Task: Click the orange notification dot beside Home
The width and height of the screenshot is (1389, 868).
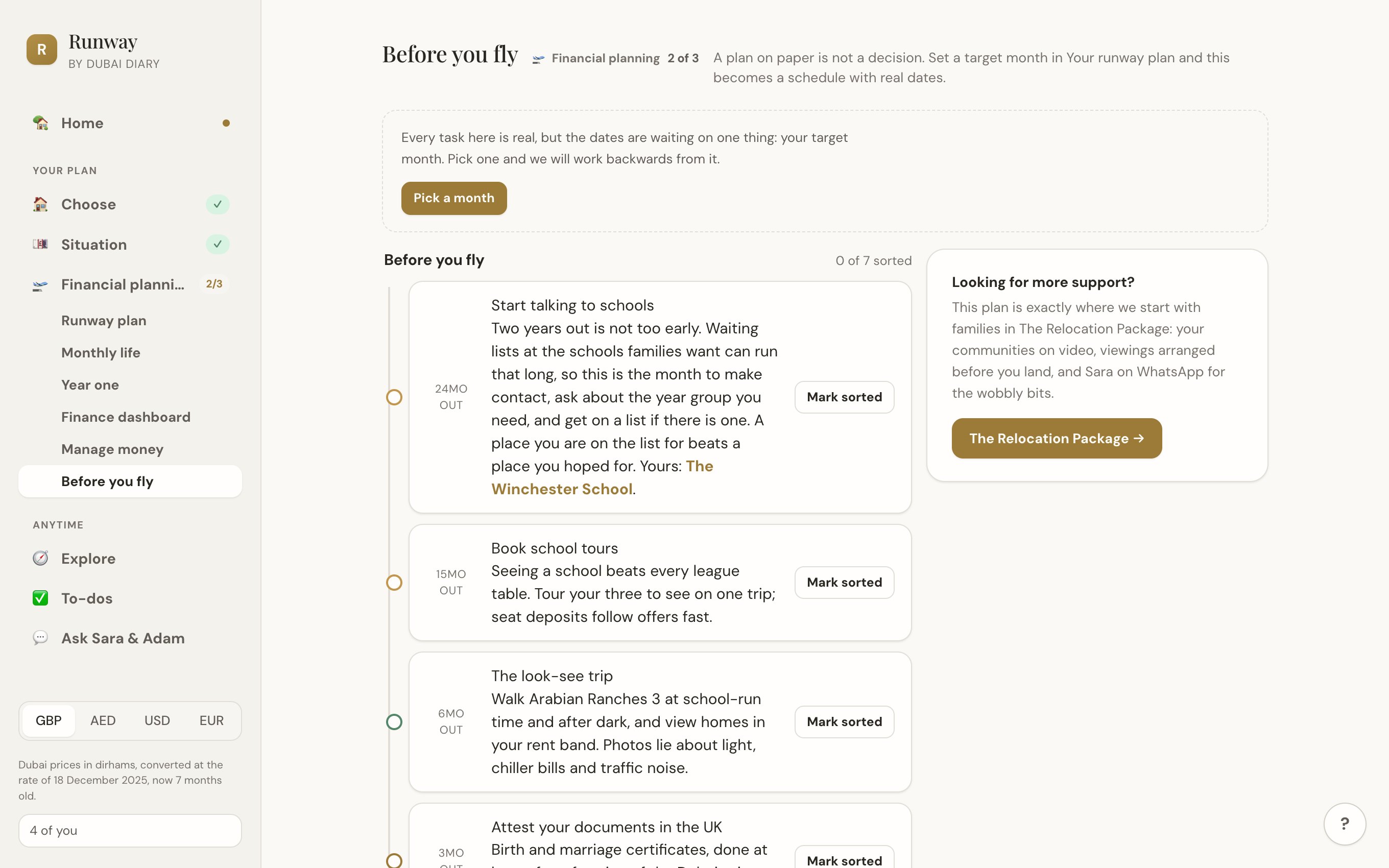Action: (x=226, y=123)
